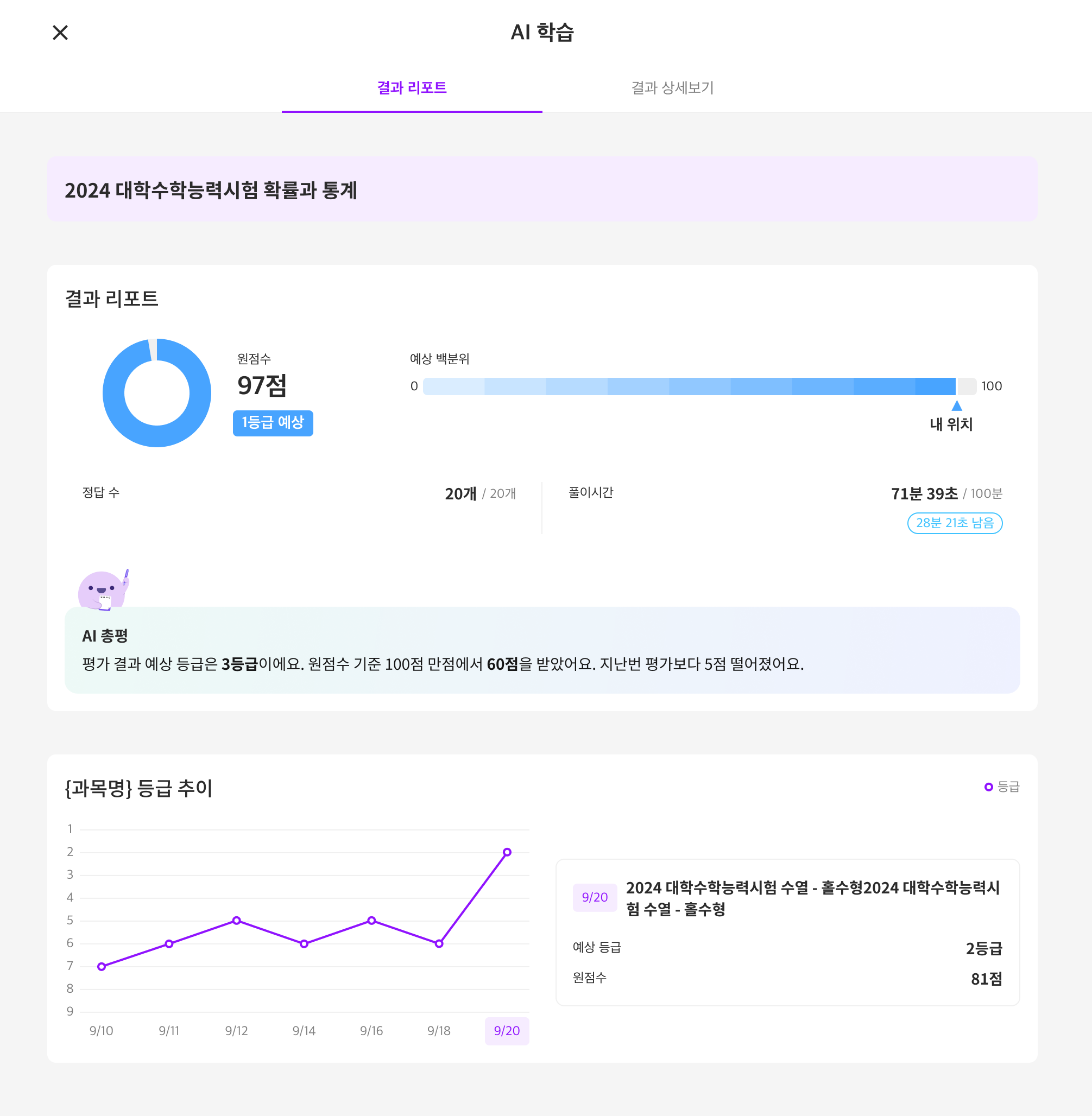The height and width of the screenshot is (1116, 1092).
Task: Click the 28분 21초 남음 time badge
Action: [x=955, y=523]
